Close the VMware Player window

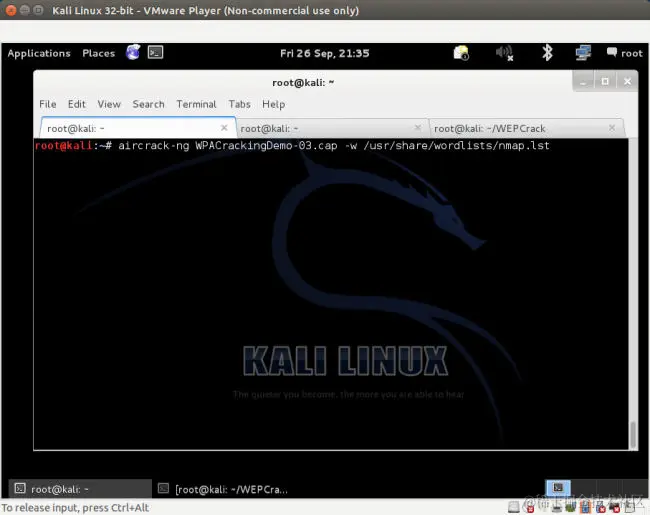[x=11, y=10]
